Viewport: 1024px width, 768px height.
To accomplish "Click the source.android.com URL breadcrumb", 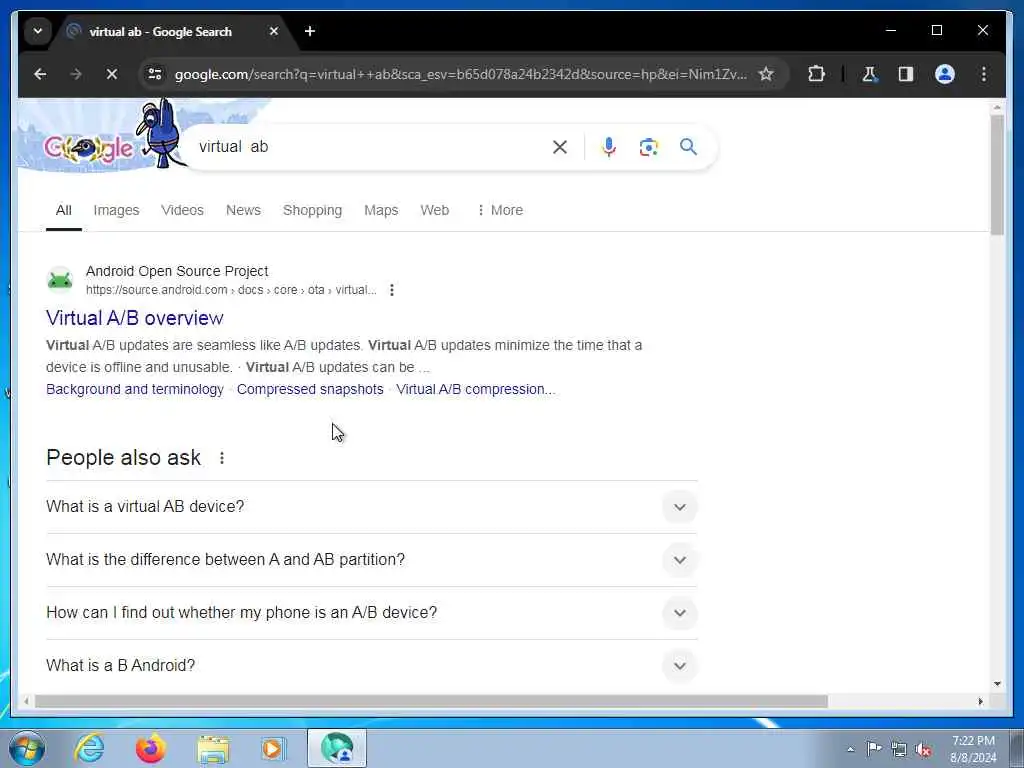I will click(231, 290).
